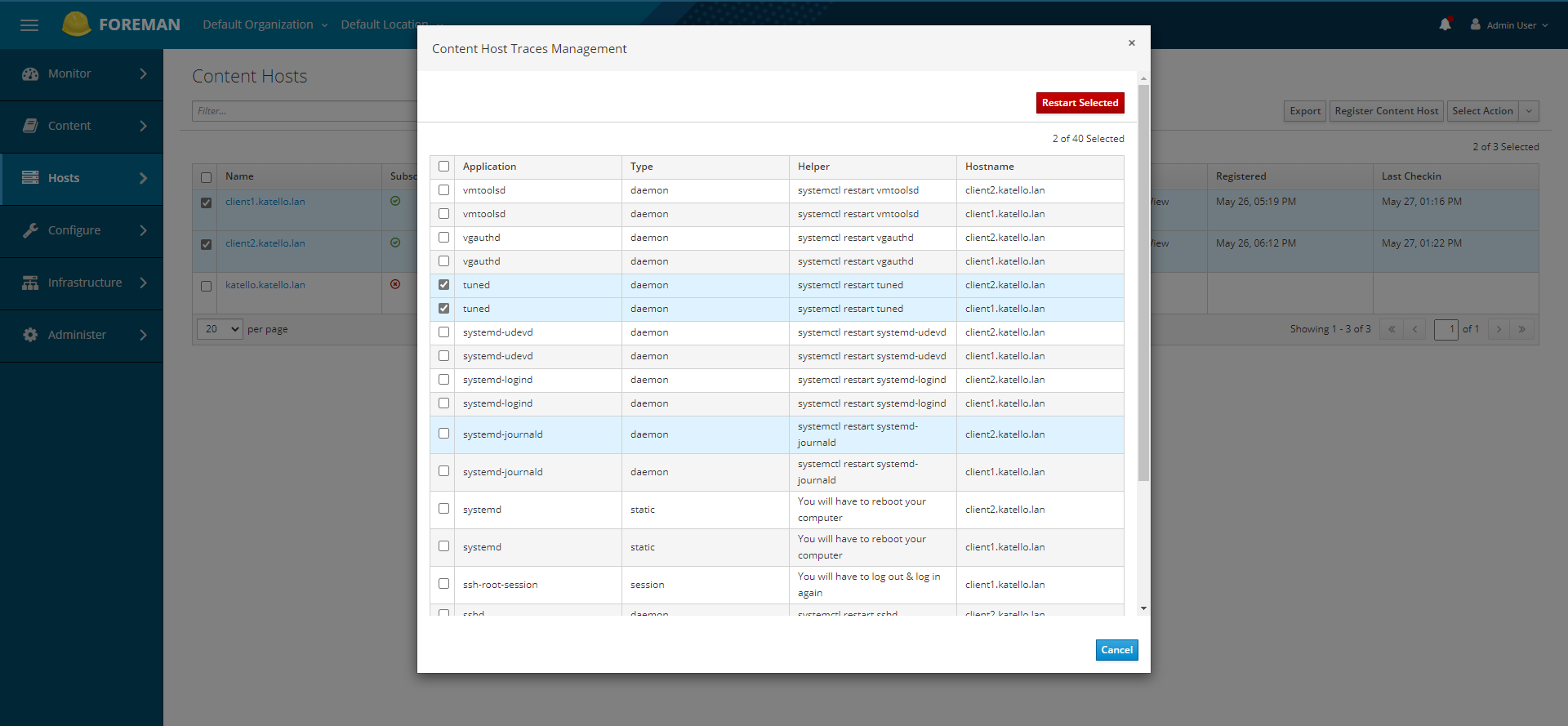Viewport: 1568px width, 726px height.
Task: Go to first page of results
Action: tap(1392, 329)
